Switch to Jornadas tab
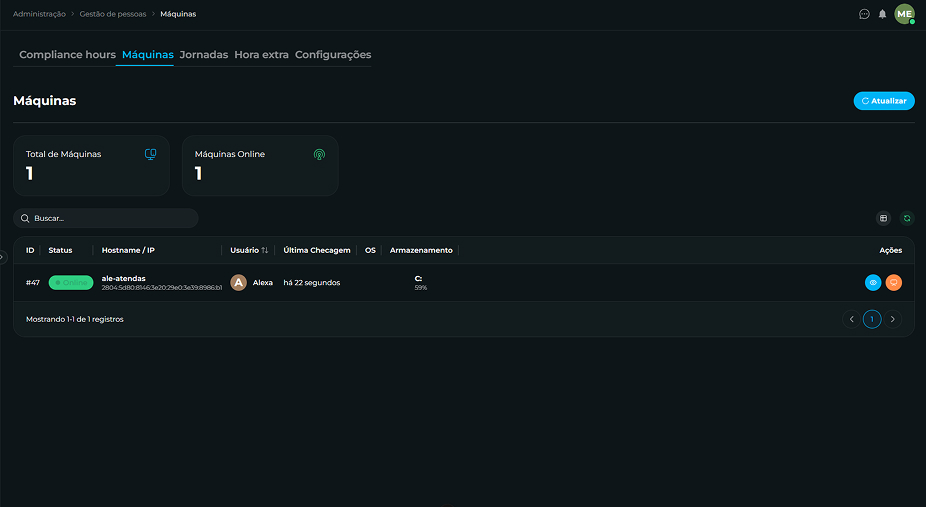Screen dimensions: 926x507 point(204,54)
